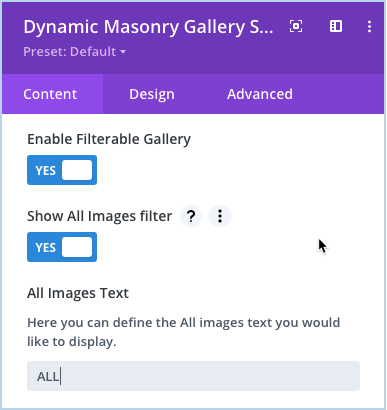Show help for Show All Images filter
The width and height of the screenshot is (387, 410).
coord(191,216)
